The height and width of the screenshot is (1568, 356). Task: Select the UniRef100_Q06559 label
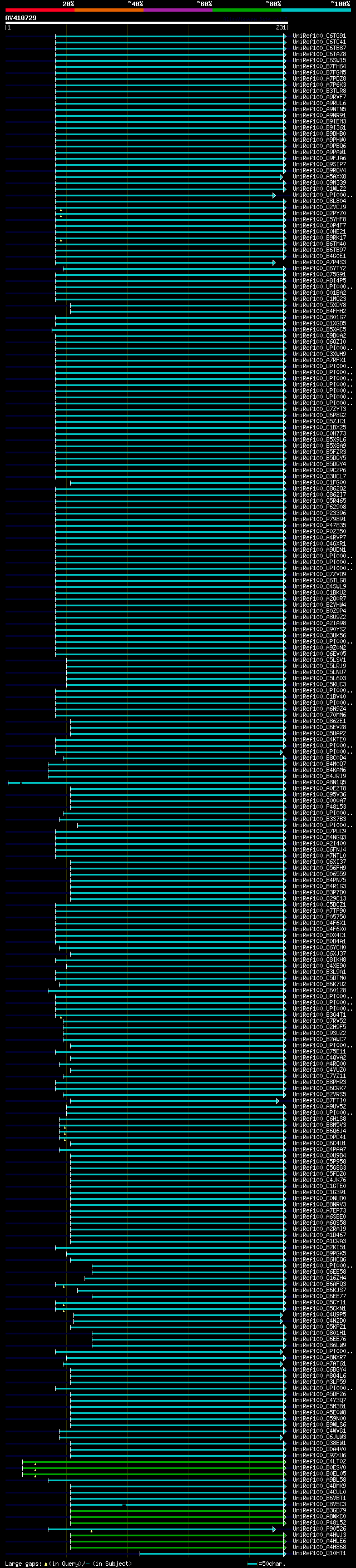pos(319,874)
